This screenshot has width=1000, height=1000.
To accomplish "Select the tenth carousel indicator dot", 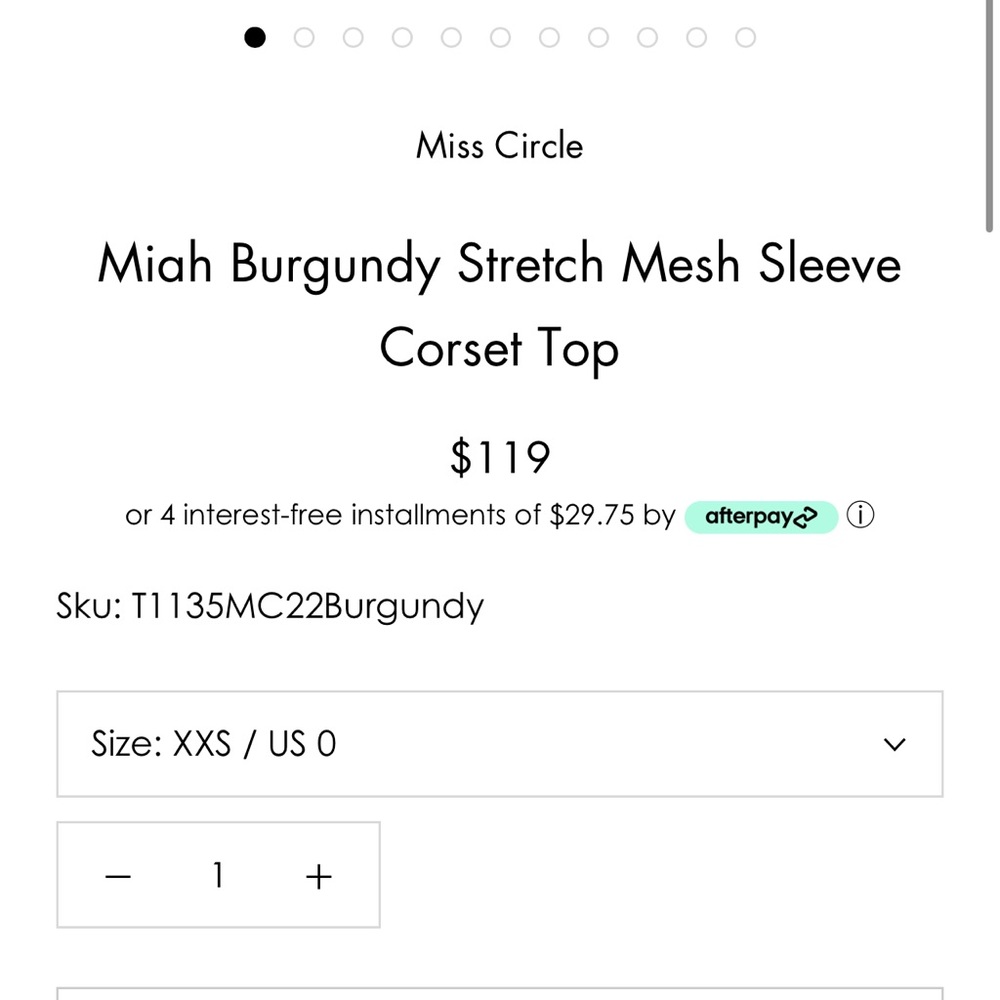I will (x=696, y=37).
